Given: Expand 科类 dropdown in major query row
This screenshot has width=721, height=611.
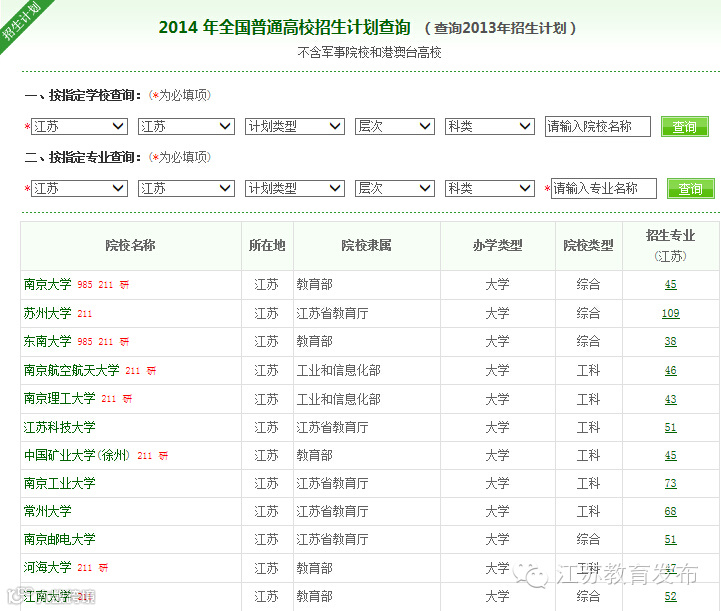Looking at the screenshot, I should [x=490, y=188].
